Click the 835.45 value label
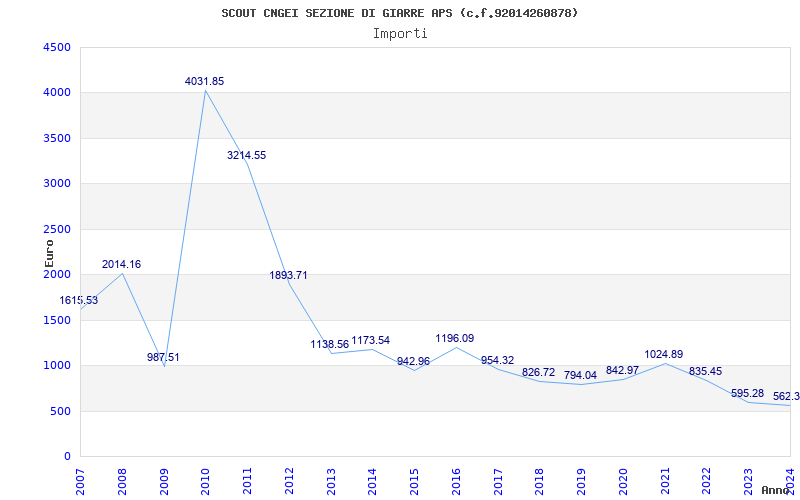 706,371
